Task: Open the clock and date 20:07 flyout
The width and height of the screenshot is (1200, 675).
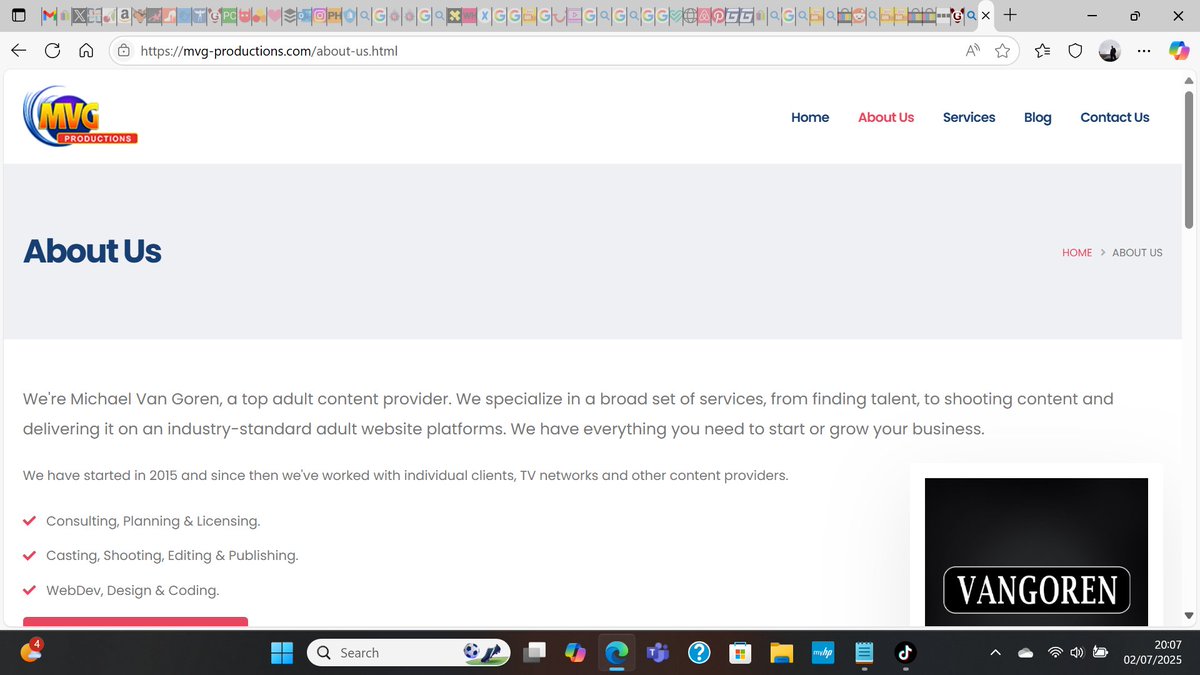Action: coord(1153,653)
